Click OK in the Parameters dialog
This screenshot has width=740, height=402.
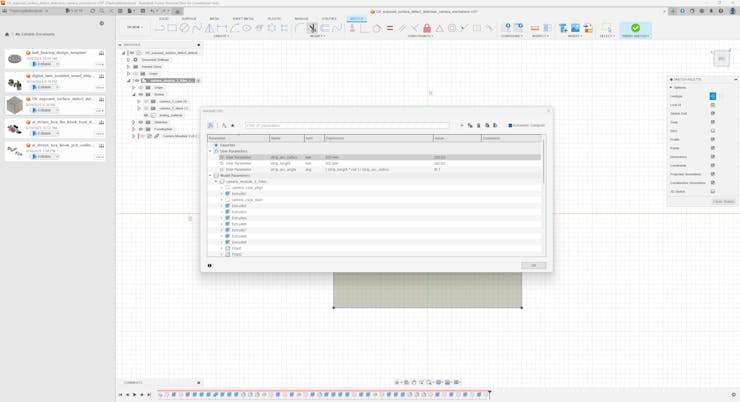534,266
